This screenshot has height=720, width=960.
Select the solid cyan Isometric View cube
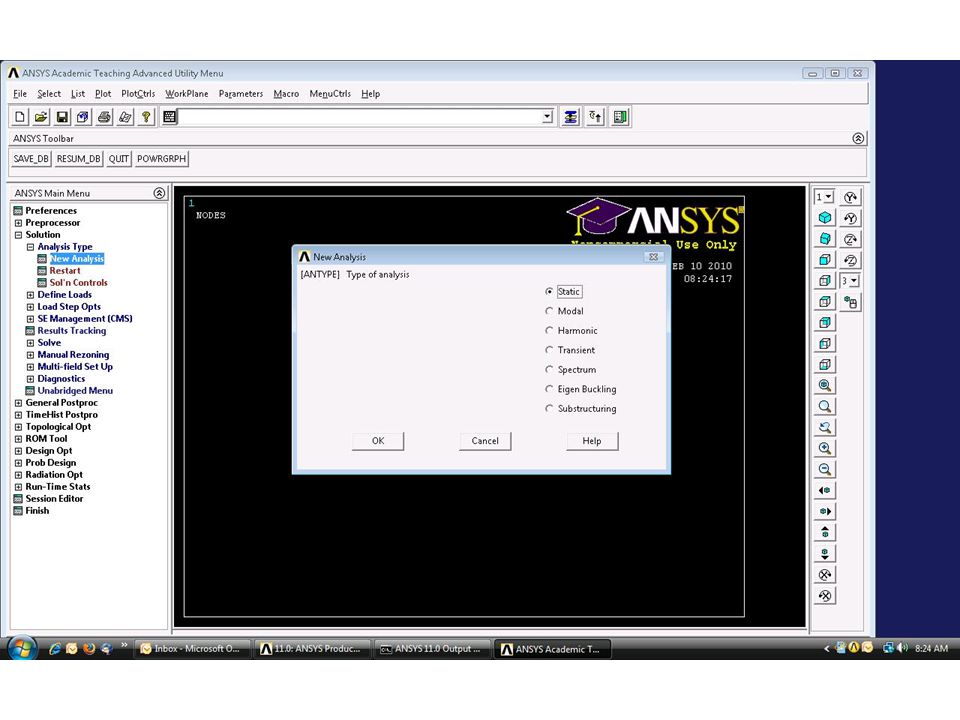(825, 218)
